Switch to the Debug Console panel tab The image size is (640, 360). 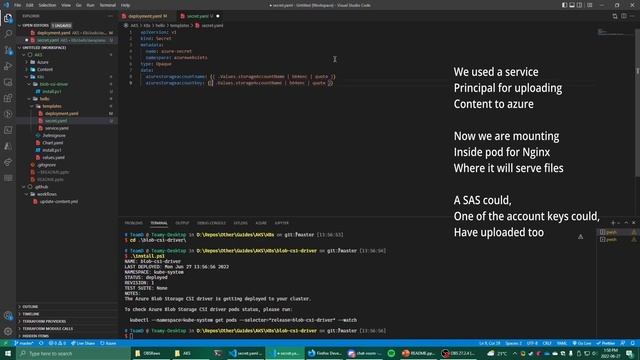tap(211, 223)
